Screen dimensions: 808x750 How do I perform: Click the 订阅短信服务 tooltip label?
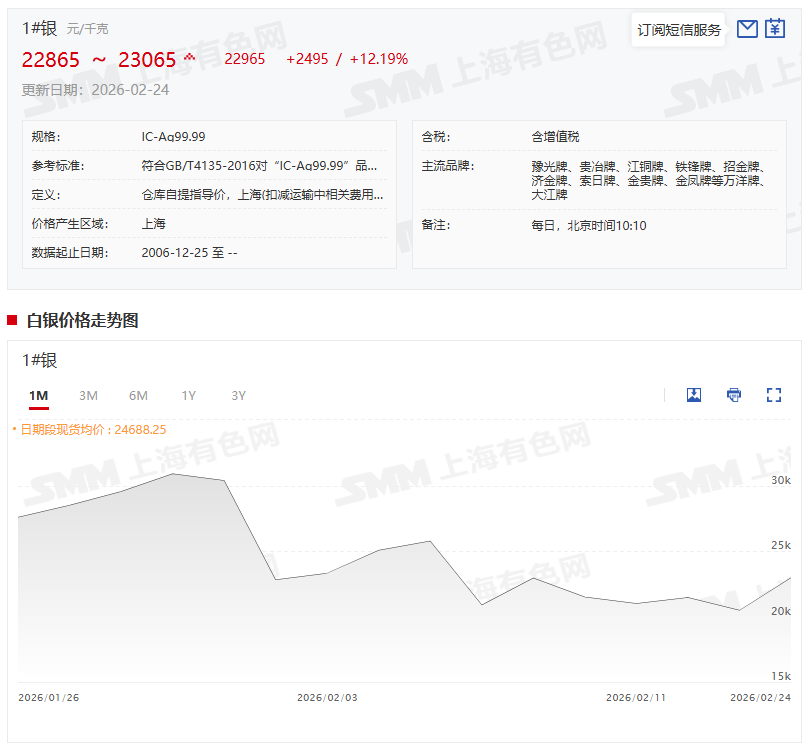coord(679,30)
